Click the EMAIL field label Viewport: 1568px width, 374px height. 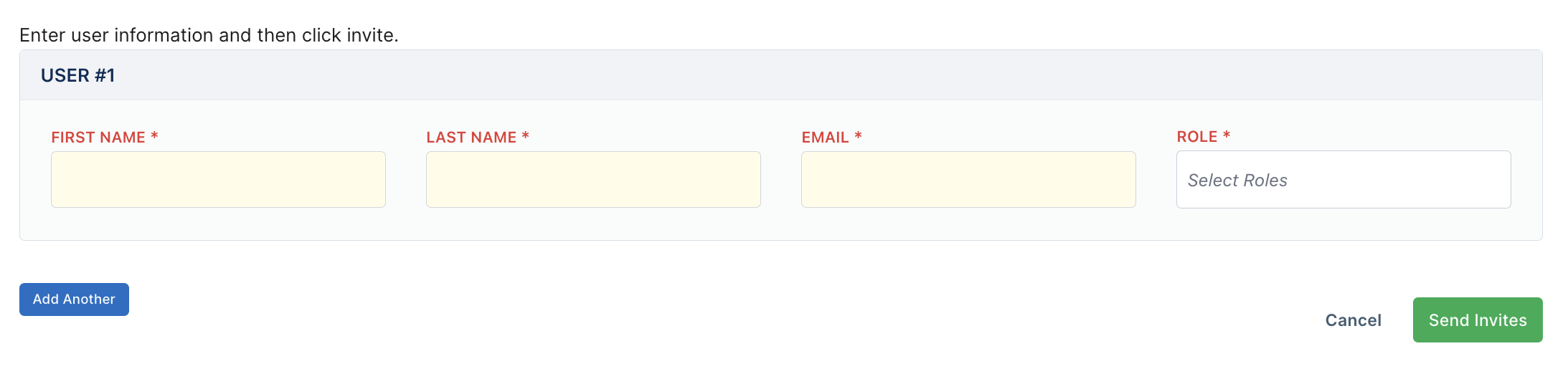coord(825,137)
